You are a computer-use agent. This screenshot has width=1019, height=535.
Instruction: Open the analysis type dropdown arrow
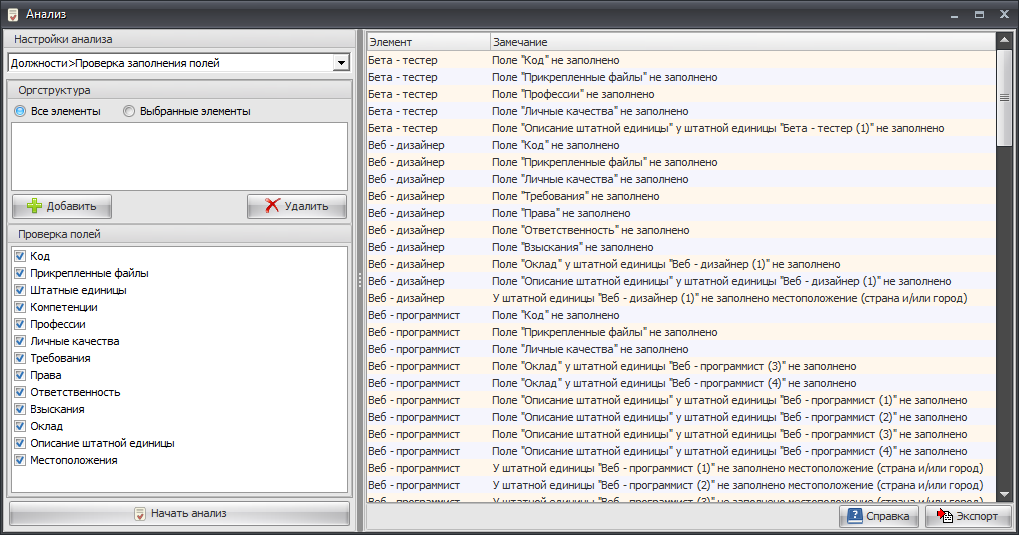tap(341, 63)
